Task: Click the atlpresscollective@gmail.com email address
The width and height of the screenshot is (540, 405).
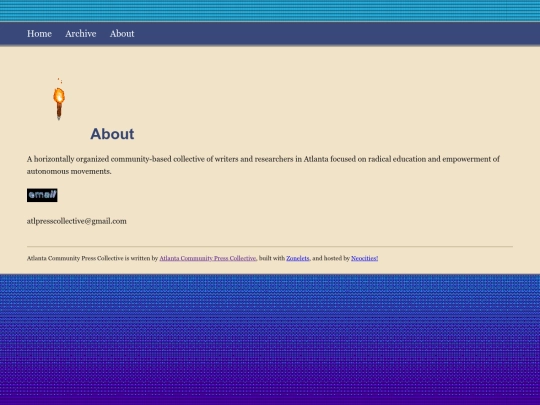Action: [77, 221]
